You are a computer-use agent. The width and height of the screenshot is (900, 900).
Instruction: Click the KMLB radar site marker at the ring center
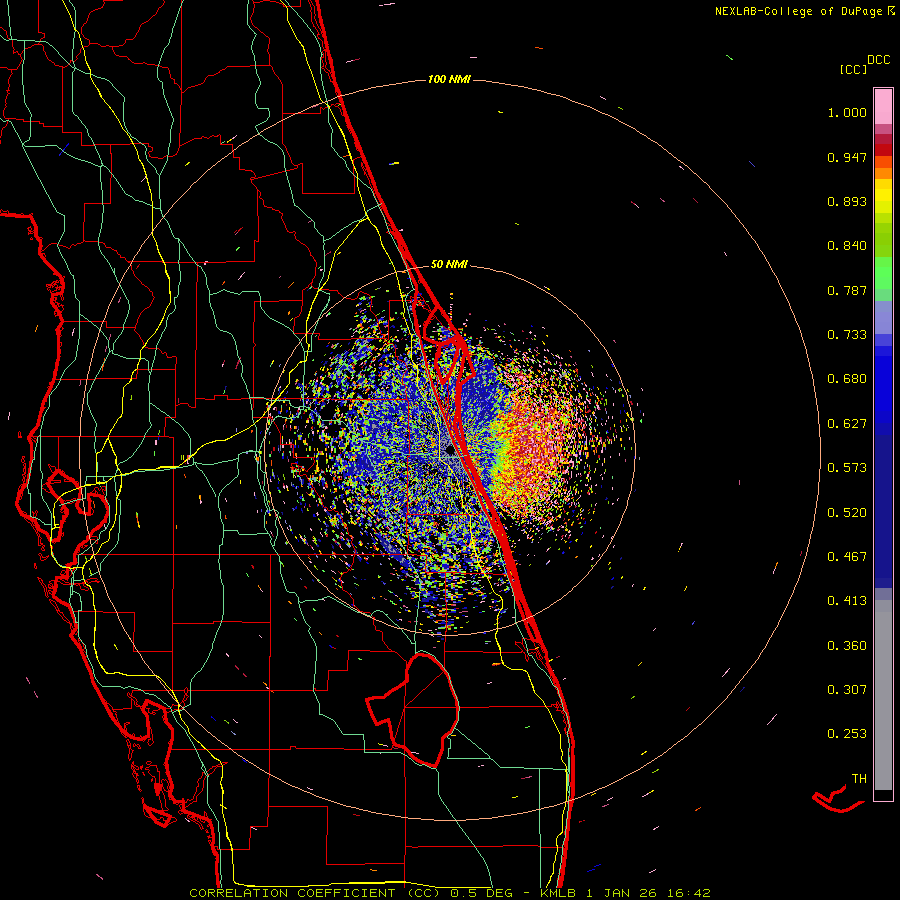(451, 452)
